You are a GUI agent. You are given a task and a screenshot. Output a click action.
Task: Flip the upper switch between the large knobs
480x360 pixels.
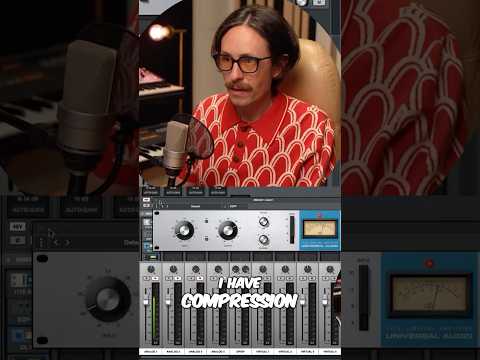pyautogui.click(x=206, y=221)
